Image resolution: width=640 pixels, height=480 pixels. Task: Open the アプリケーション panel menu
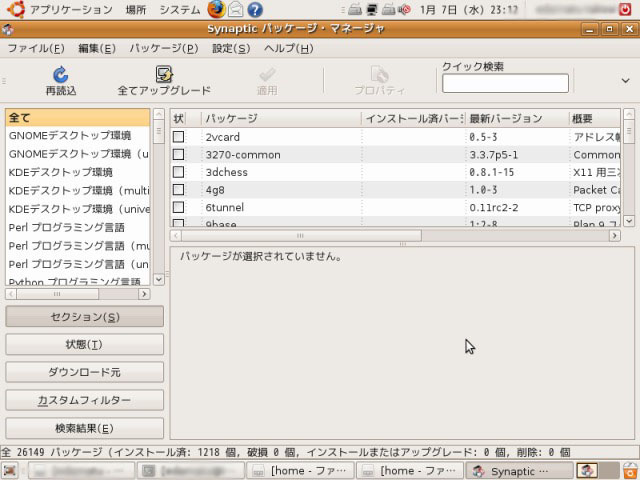(71, 9)
